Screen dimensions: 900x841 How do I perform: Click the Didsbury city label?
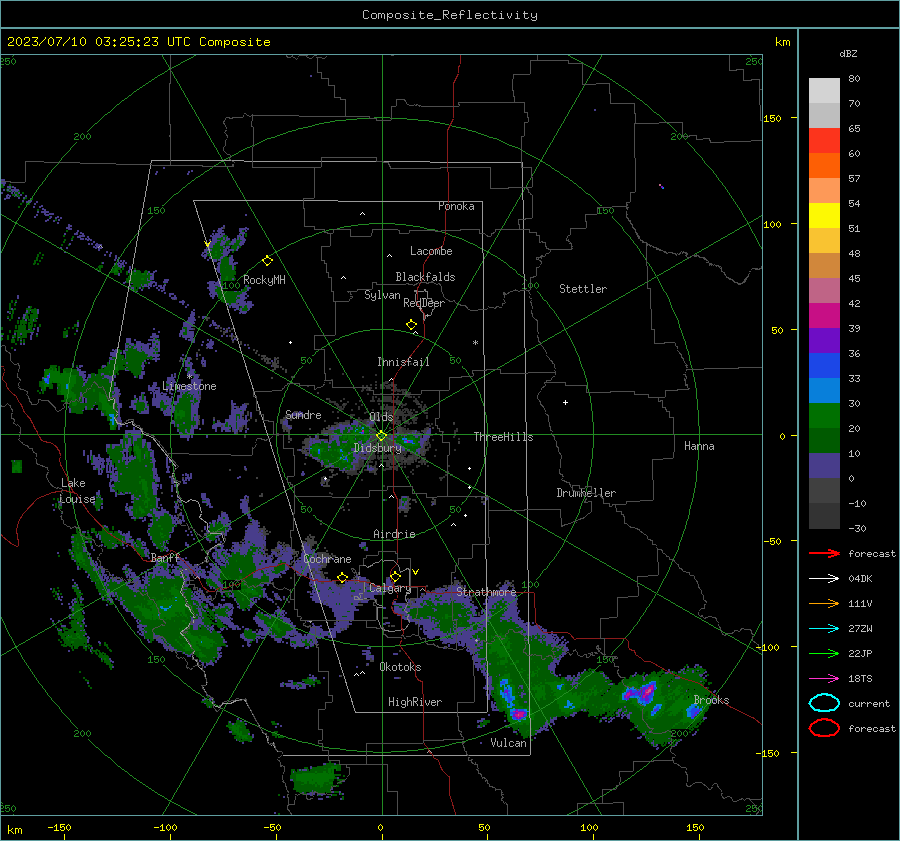[377, 448]
